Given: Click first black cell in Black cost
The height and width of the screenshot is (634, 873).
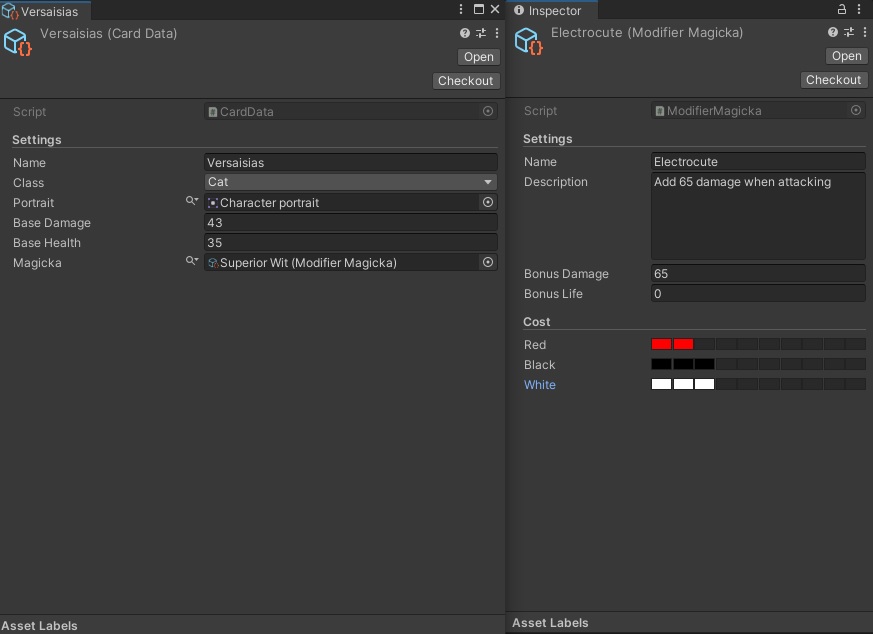Looking at the screenshot, I should point(661,365).
